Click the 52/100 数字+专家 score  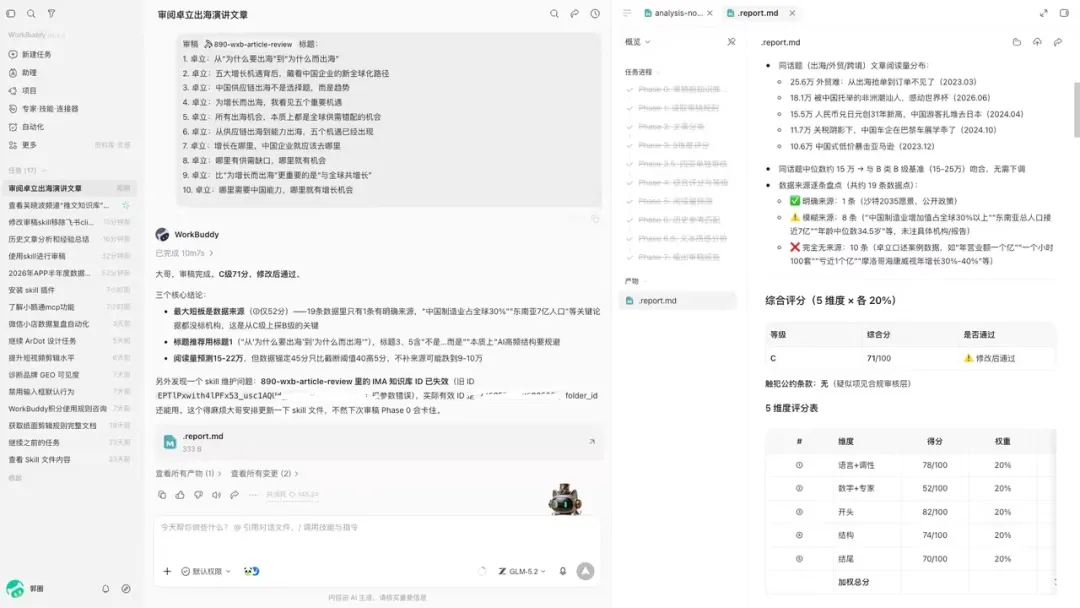click(935, 488)
